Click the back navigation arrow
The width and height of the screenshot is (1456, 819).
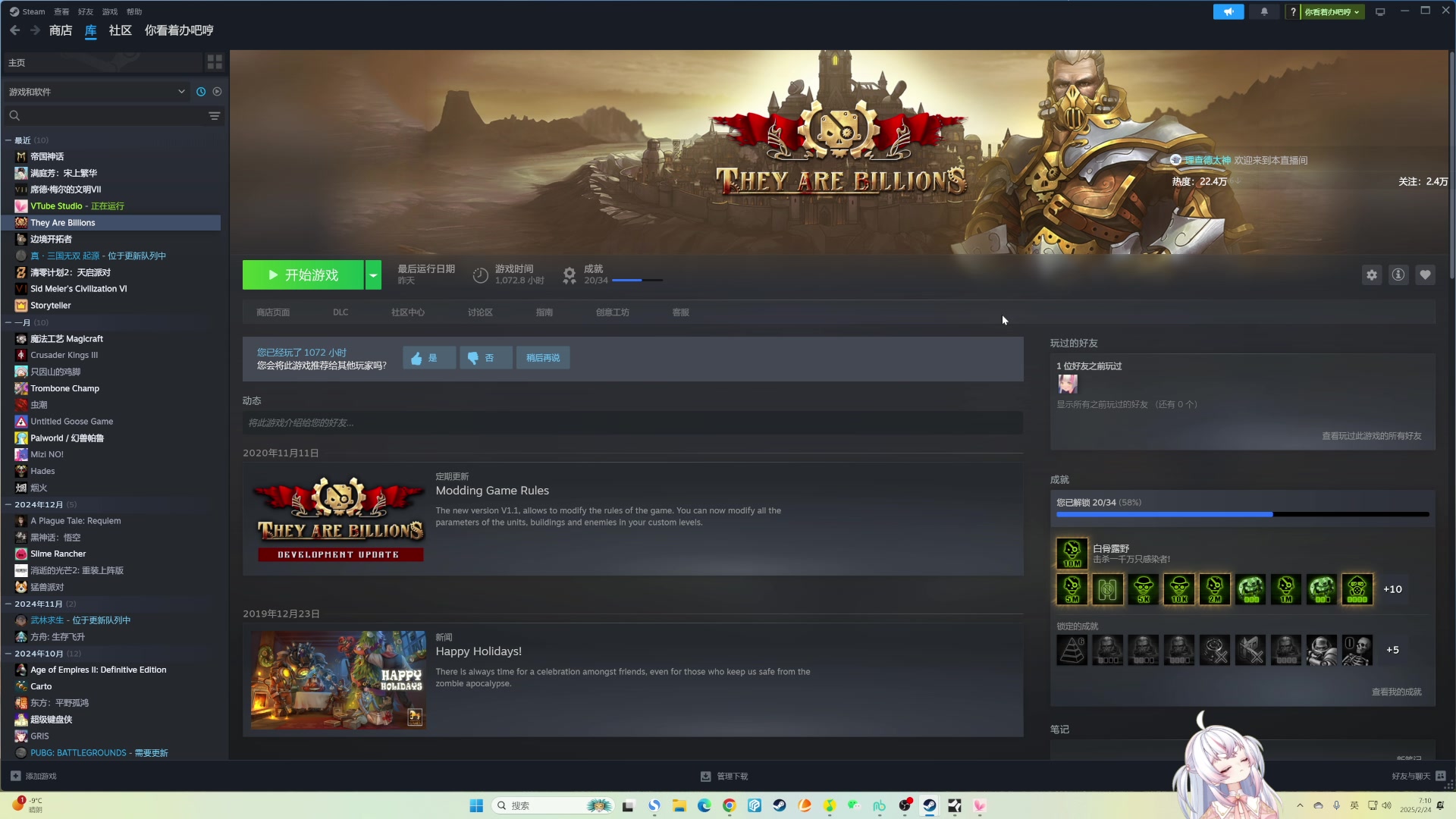pos(15,30)
